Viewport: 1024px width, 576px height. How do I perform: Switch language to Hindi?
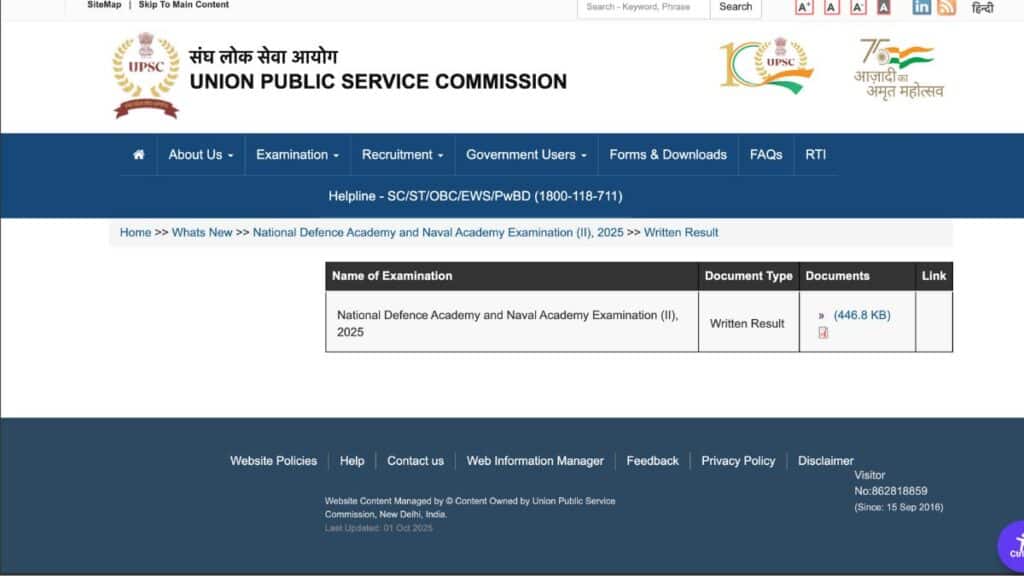[x=982, y=8]
